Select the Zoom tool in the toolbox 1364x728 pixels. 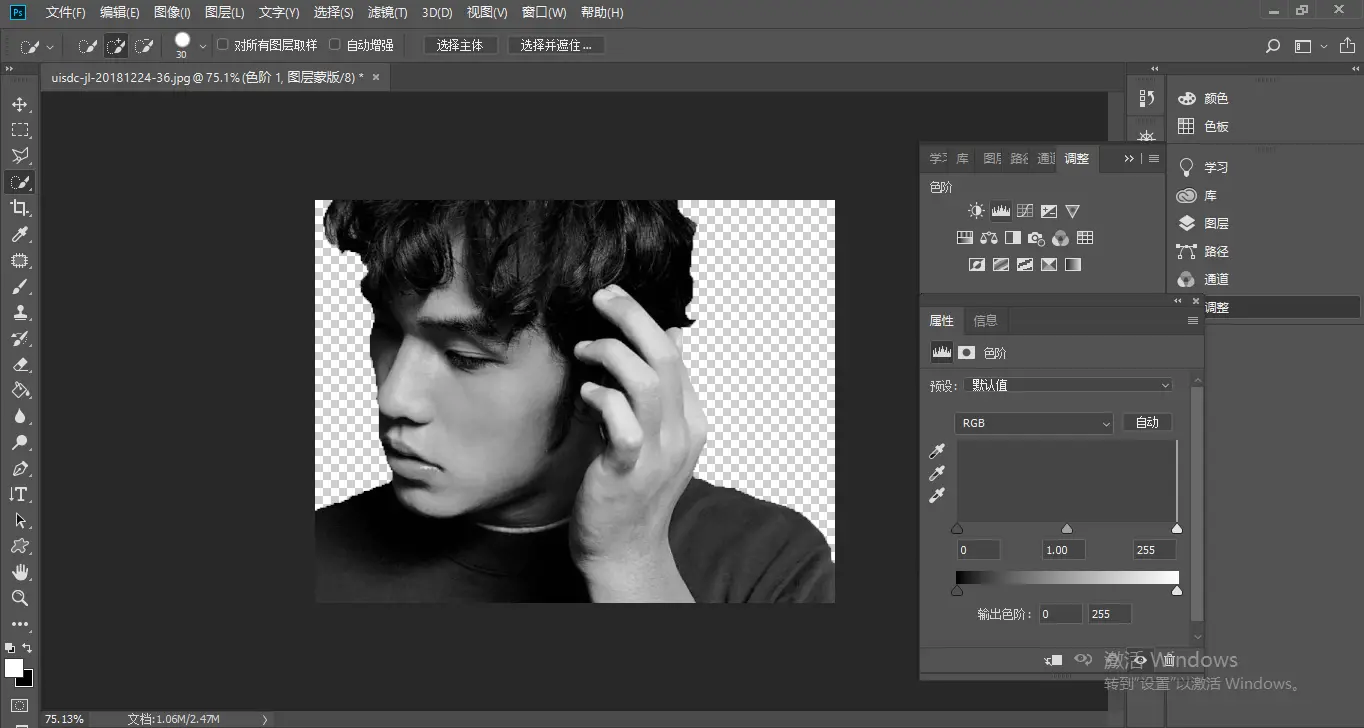point(20,598)
